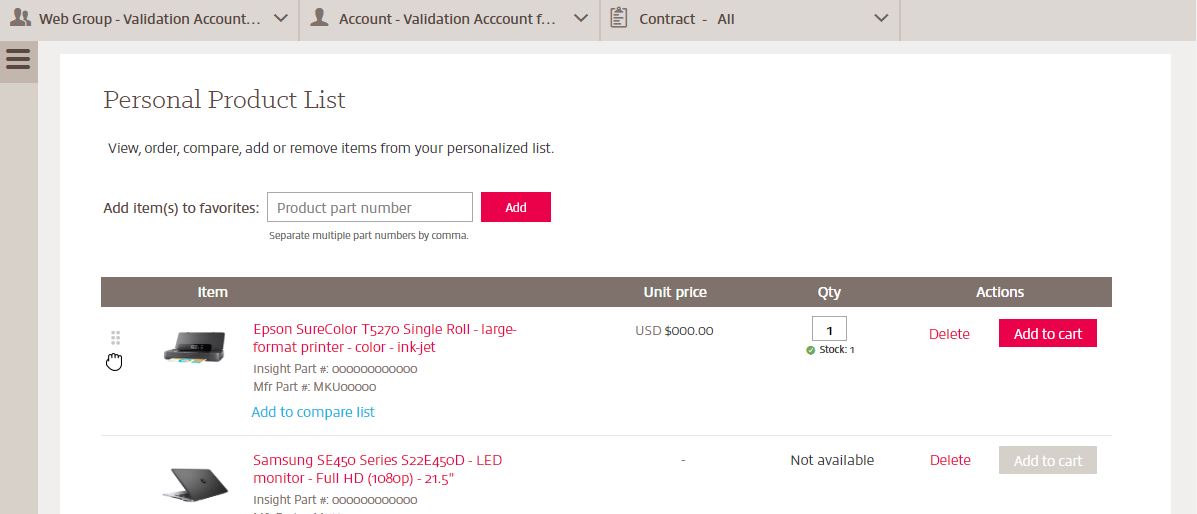Add the Epson printer to cart
This screenshot has width=1197, height=514.
(1047, 334)
